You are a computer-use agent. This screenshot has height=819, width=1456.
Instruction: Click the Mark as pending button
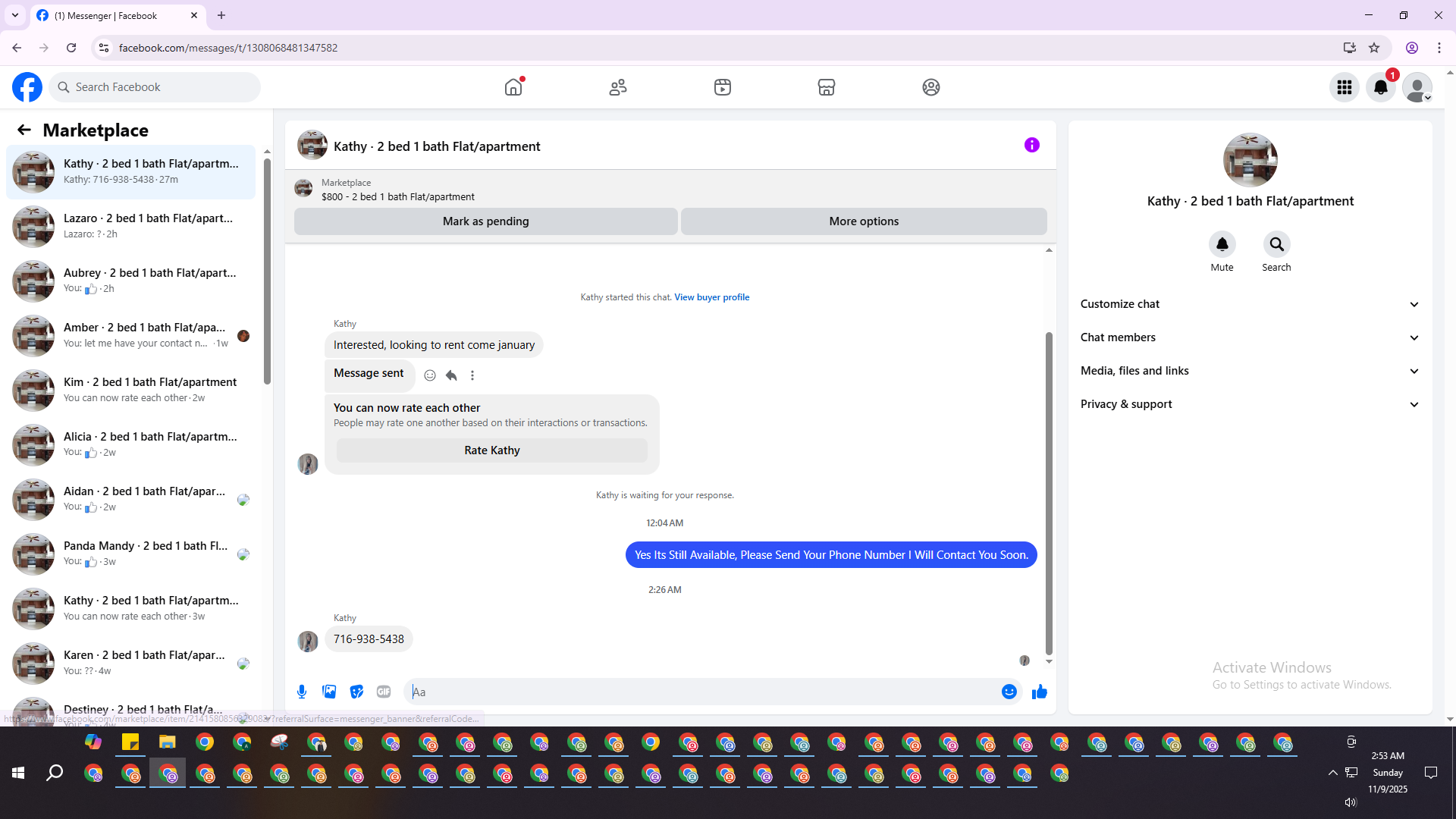(x=485, y=221)
